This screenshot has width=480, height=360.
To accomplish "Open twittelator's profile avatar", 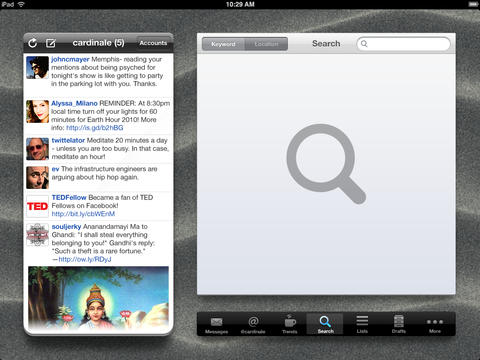I will click(37, 149).
